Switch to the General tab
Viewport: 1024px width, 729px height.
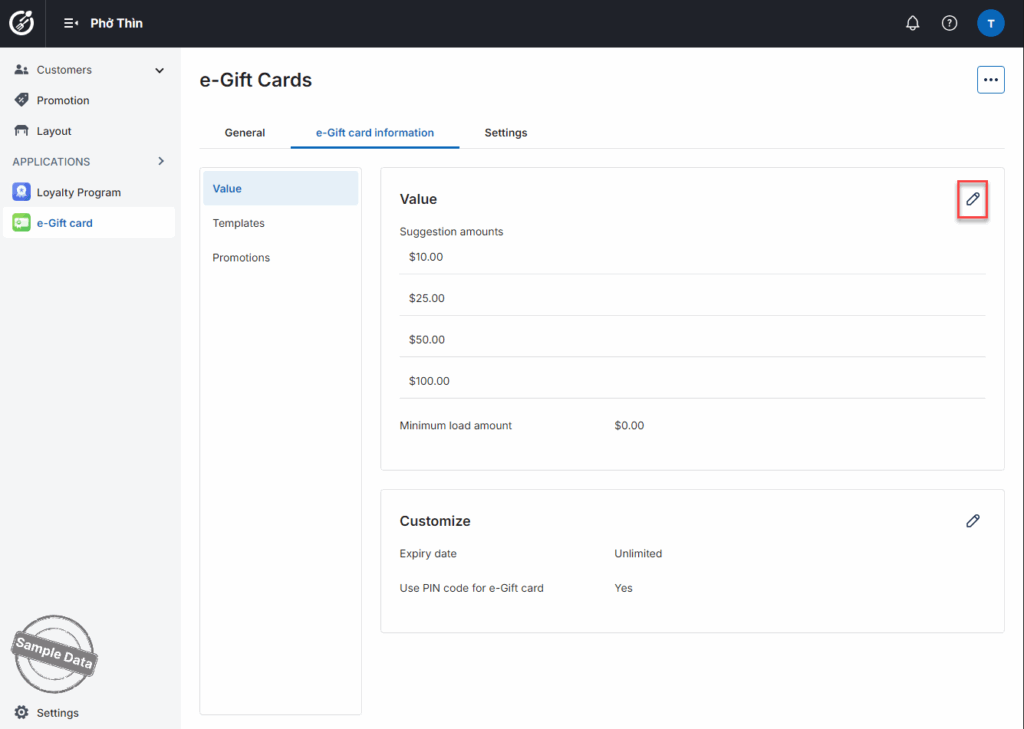click(244, 132)
